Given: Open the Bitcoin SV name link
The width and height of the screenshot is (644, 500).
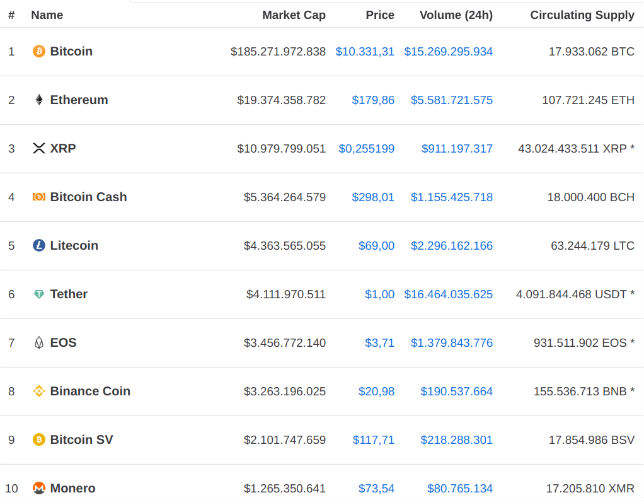Looking at the screenshot, I should pyautogui.click(x=81, y=440).
